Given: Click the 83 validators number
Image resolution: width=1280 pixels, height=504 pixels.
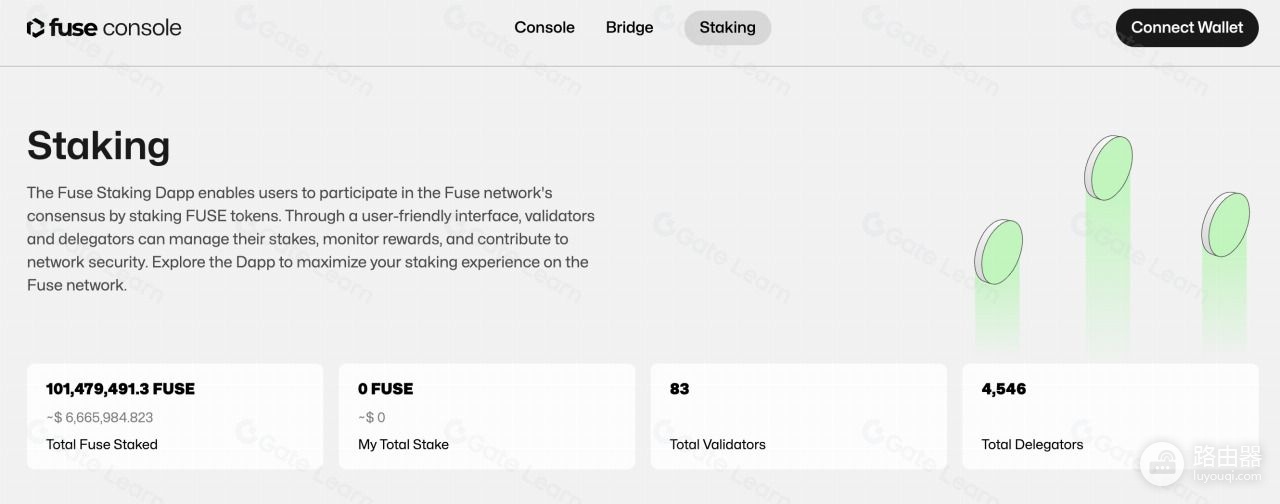Looking at the screenshot, I should click(x=680, y=389).
